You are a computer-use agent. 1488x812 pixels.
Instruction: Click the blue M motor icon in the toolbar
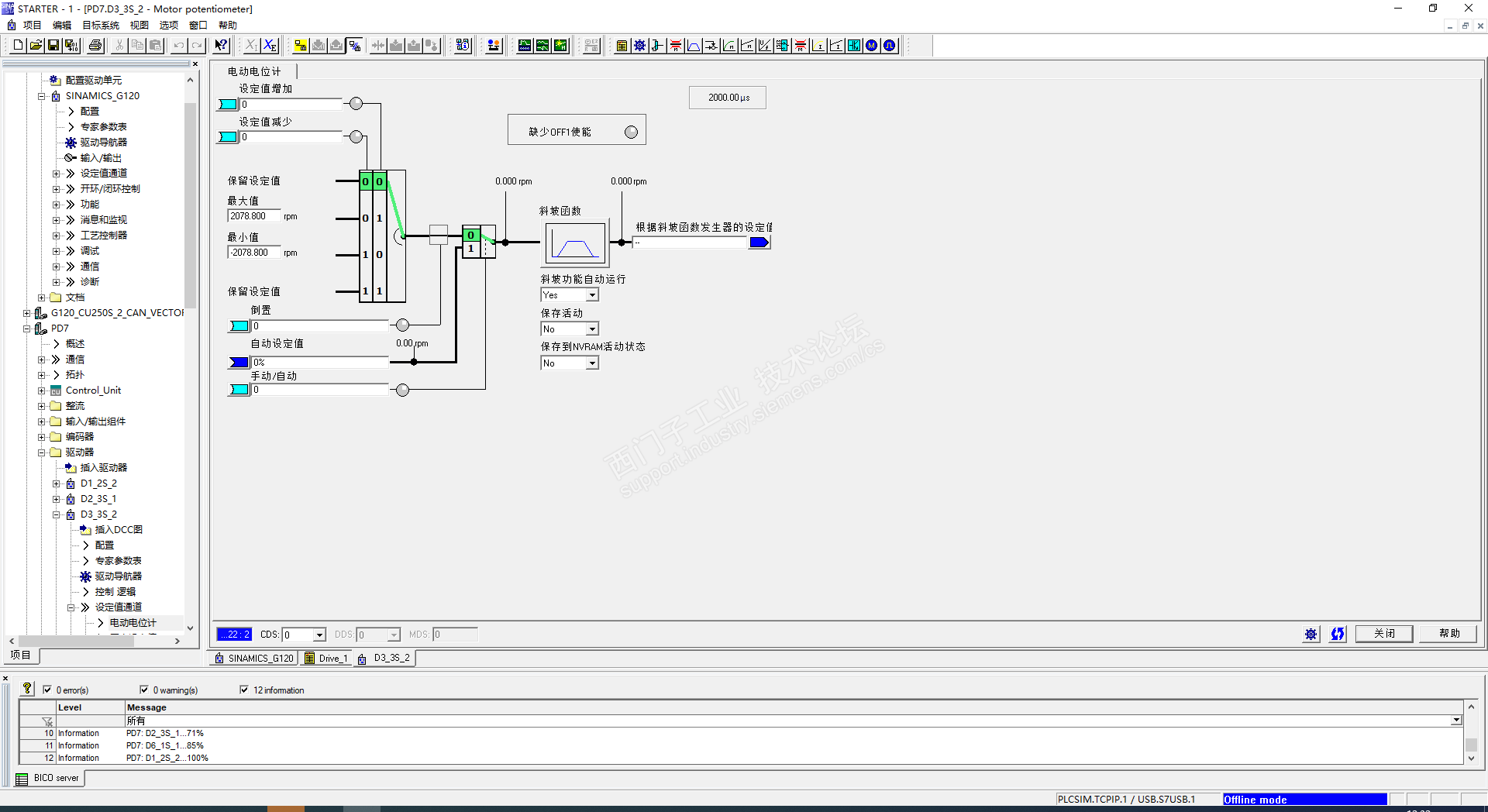872,46
